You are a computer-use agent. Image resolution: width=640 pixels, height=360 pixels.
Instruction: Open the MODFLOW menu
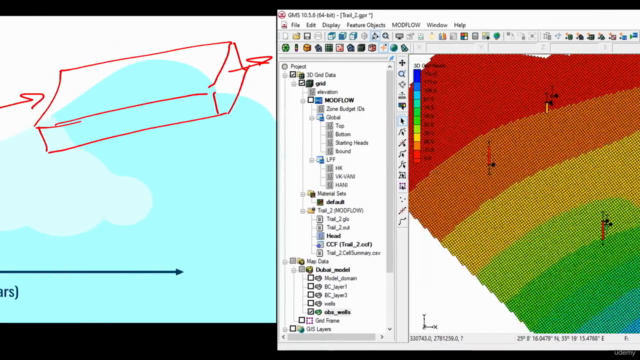pos(406,25)
